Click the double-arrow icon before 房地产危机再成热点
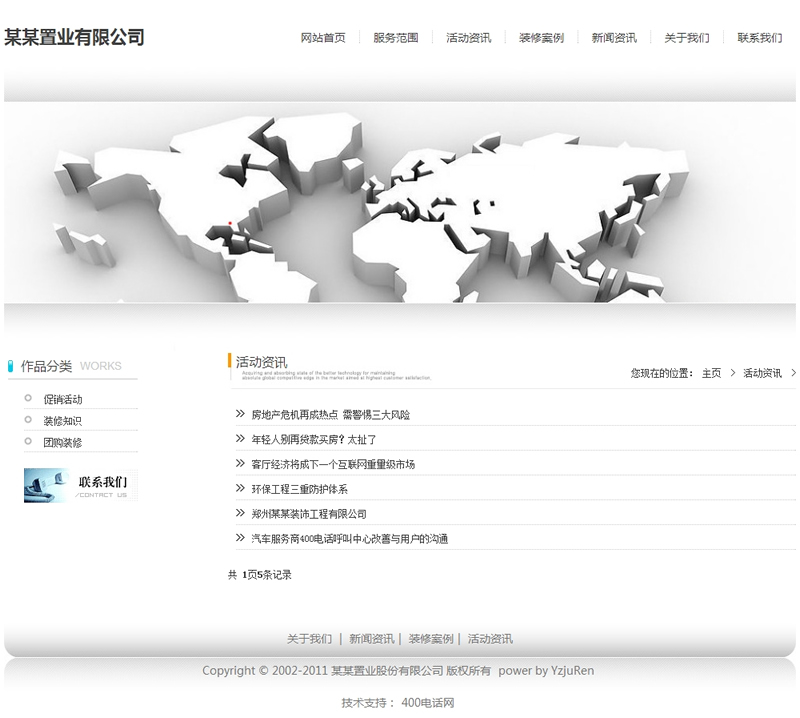The width and height of the screenshot is (800, 718). click(240, 414)
